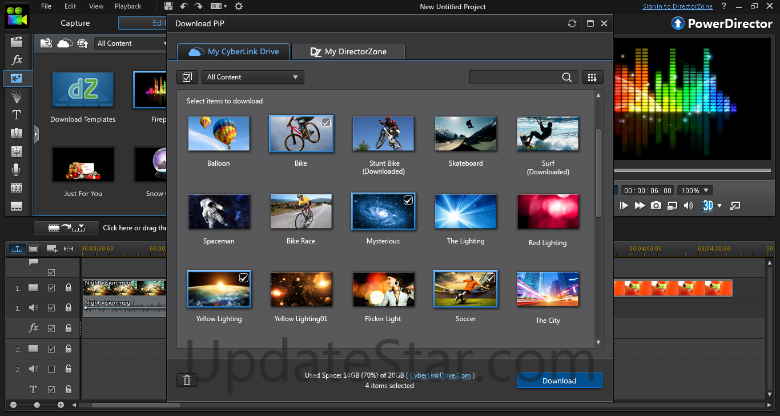Click the next frame playback button

[624, 205]
